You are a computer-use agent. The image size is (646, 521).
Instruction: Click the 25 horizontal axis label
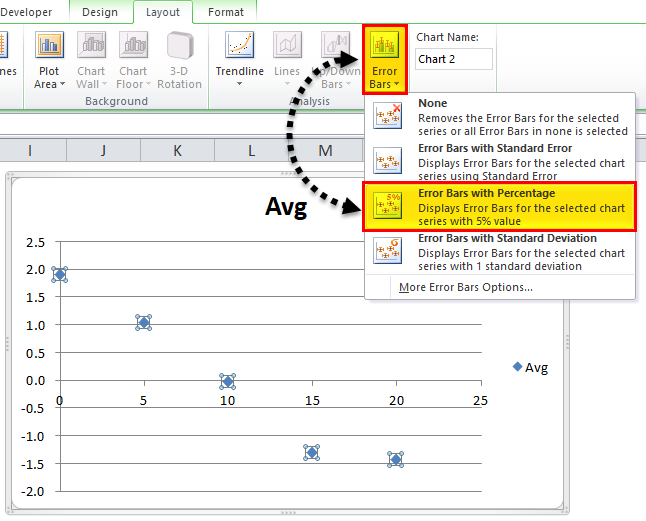(x=480, y=400)
